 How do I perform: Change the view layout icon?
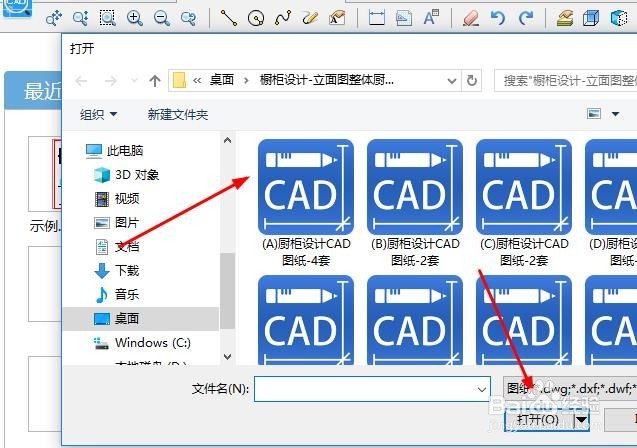[x=594, y=114]
